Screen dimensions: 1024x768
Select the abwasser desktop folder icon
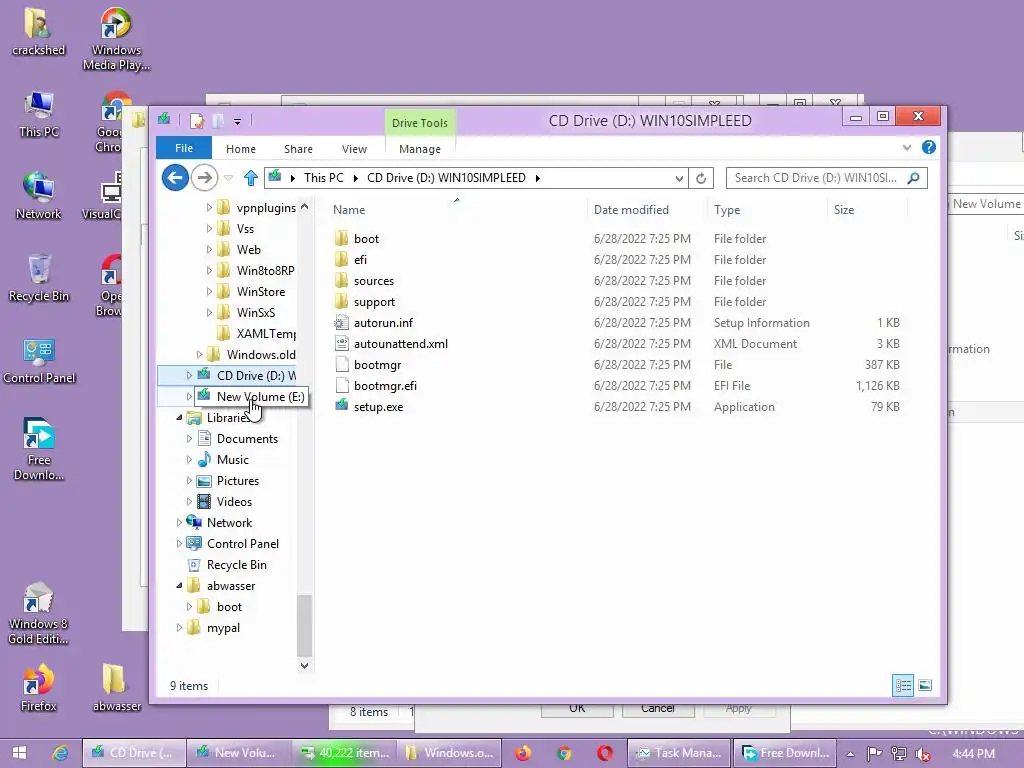pyautogui.click(x=116, y=687)
